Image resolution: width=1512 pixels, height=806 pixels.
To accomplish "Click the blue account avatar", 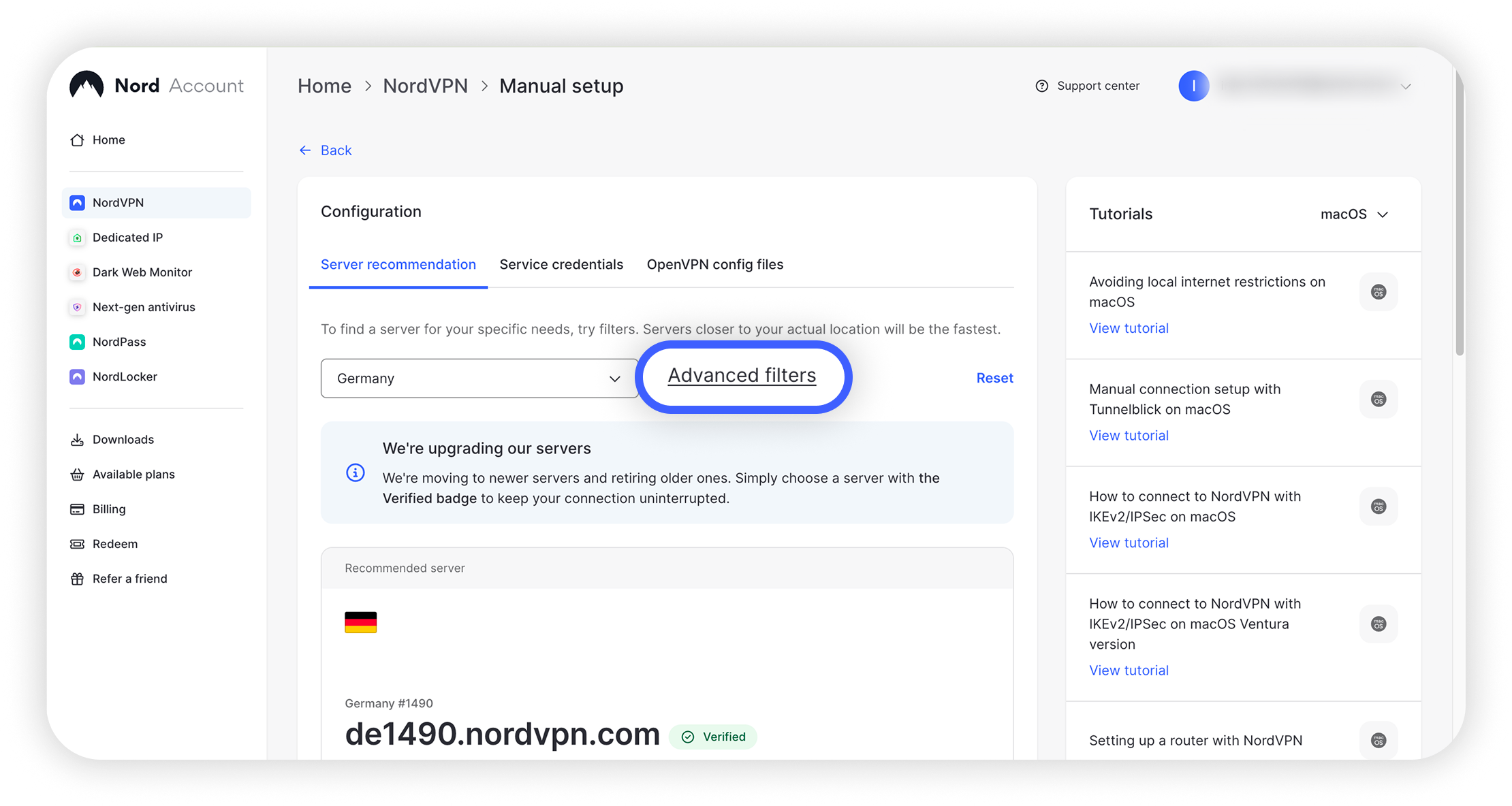I will [1194, 86].
